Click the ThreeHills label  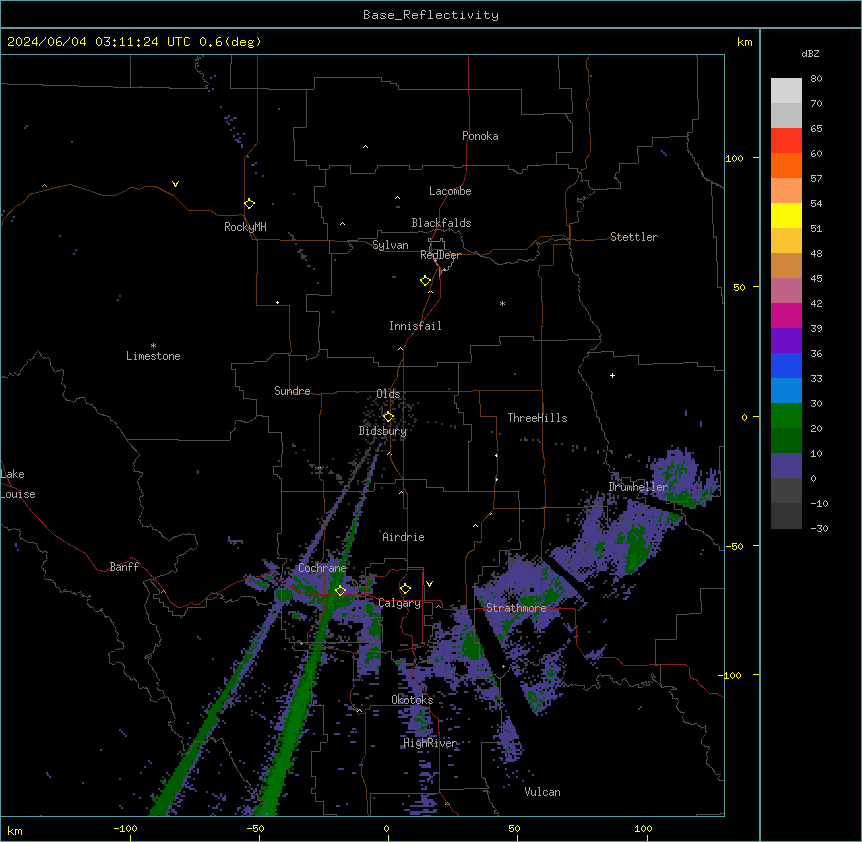[x=537, y=418]
